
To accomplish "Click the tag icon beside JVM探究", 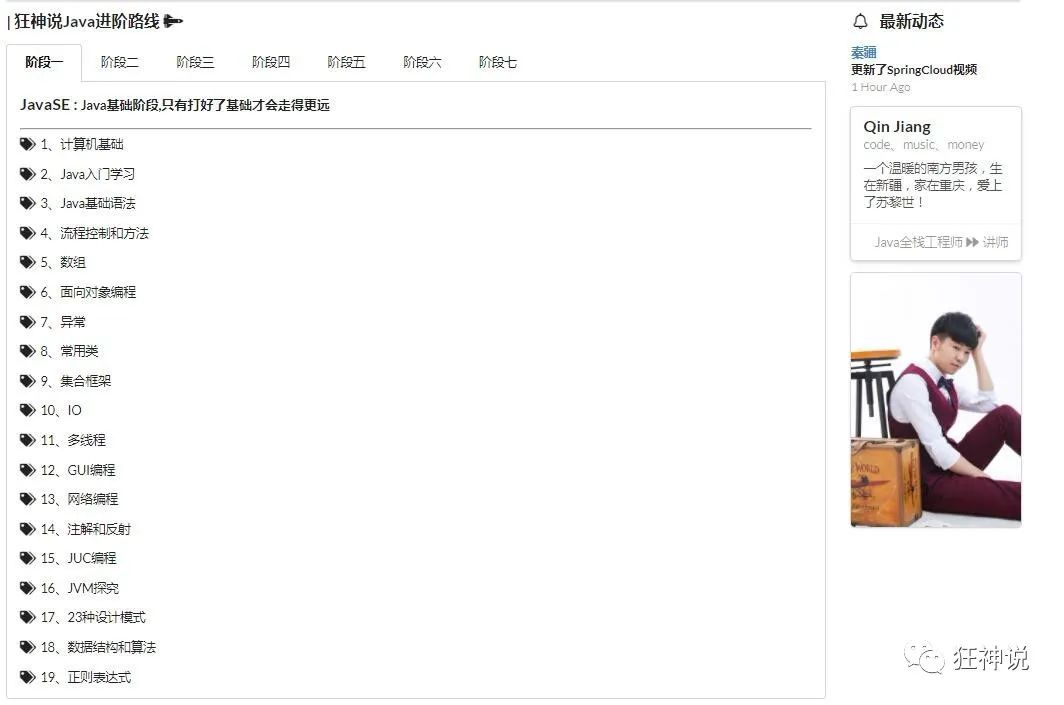I will pyautogui.click(x=28, y=588).
